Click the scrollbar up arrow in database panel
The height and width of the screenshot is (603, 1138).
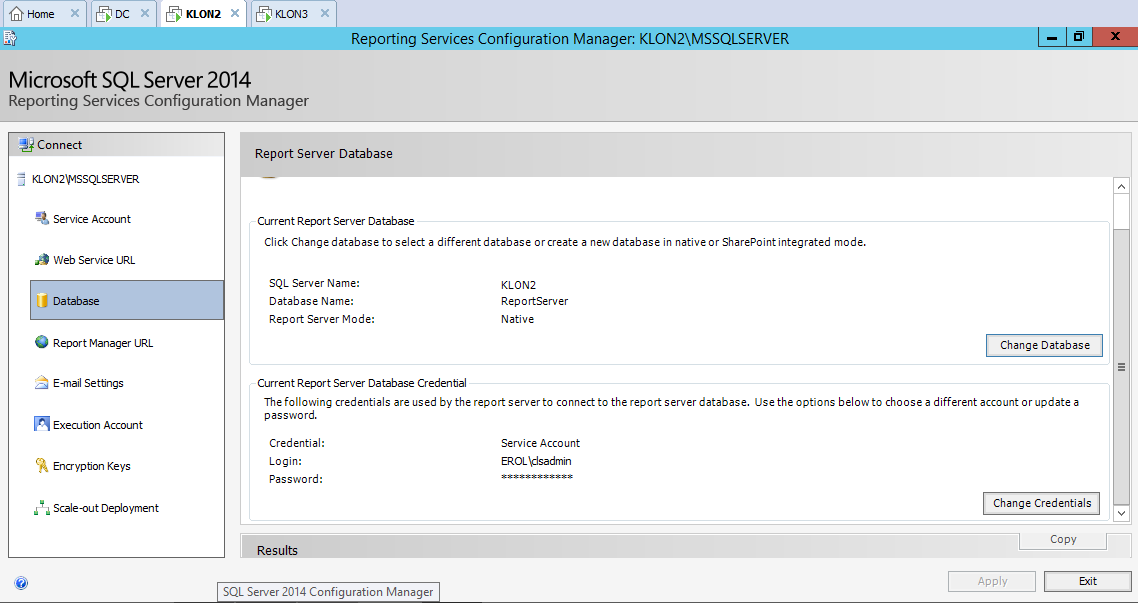tap(1121, 187)
